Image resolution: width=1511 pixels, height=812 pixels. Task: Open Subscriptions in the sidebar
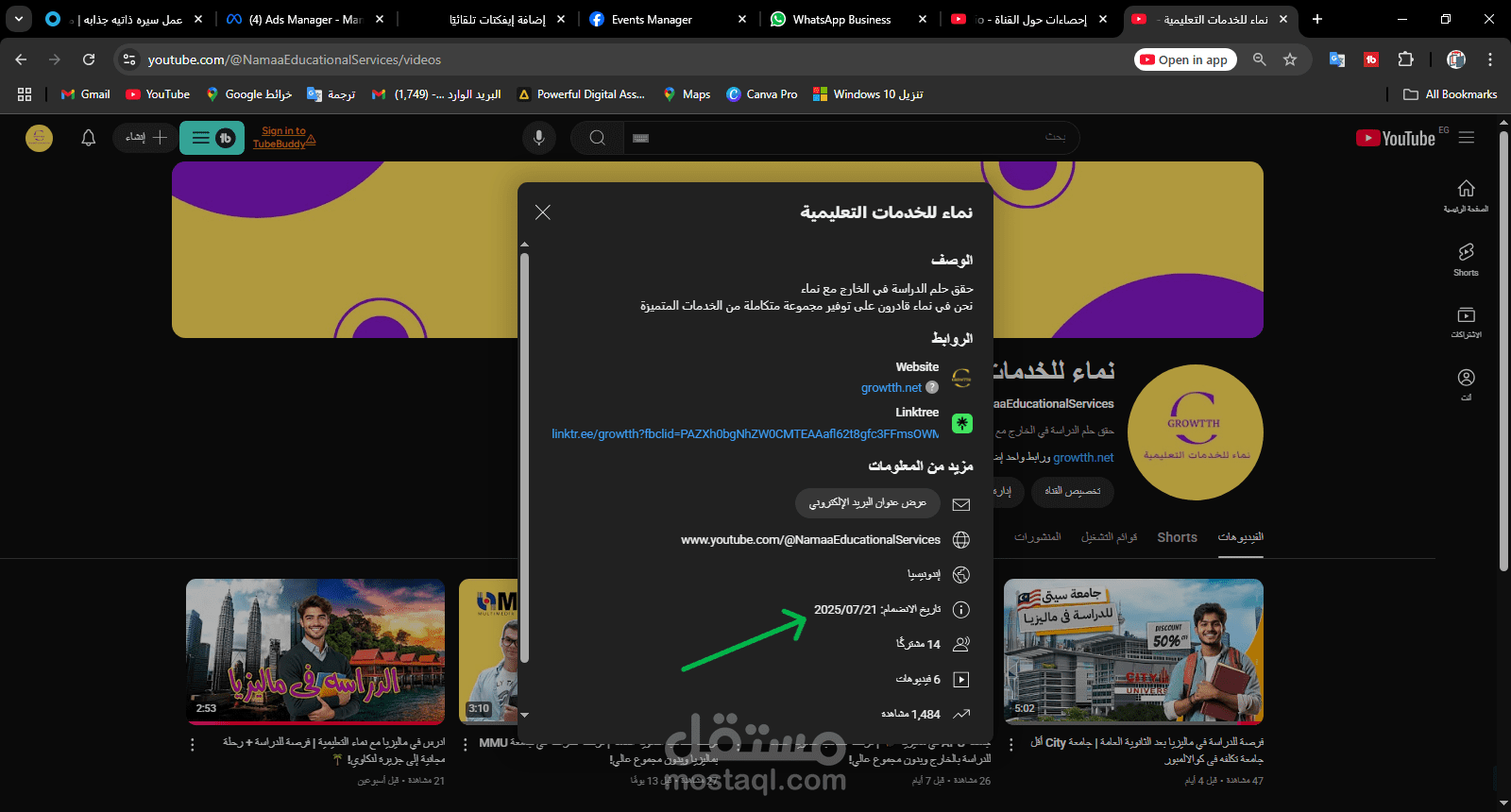click(x=1466, y=322)
